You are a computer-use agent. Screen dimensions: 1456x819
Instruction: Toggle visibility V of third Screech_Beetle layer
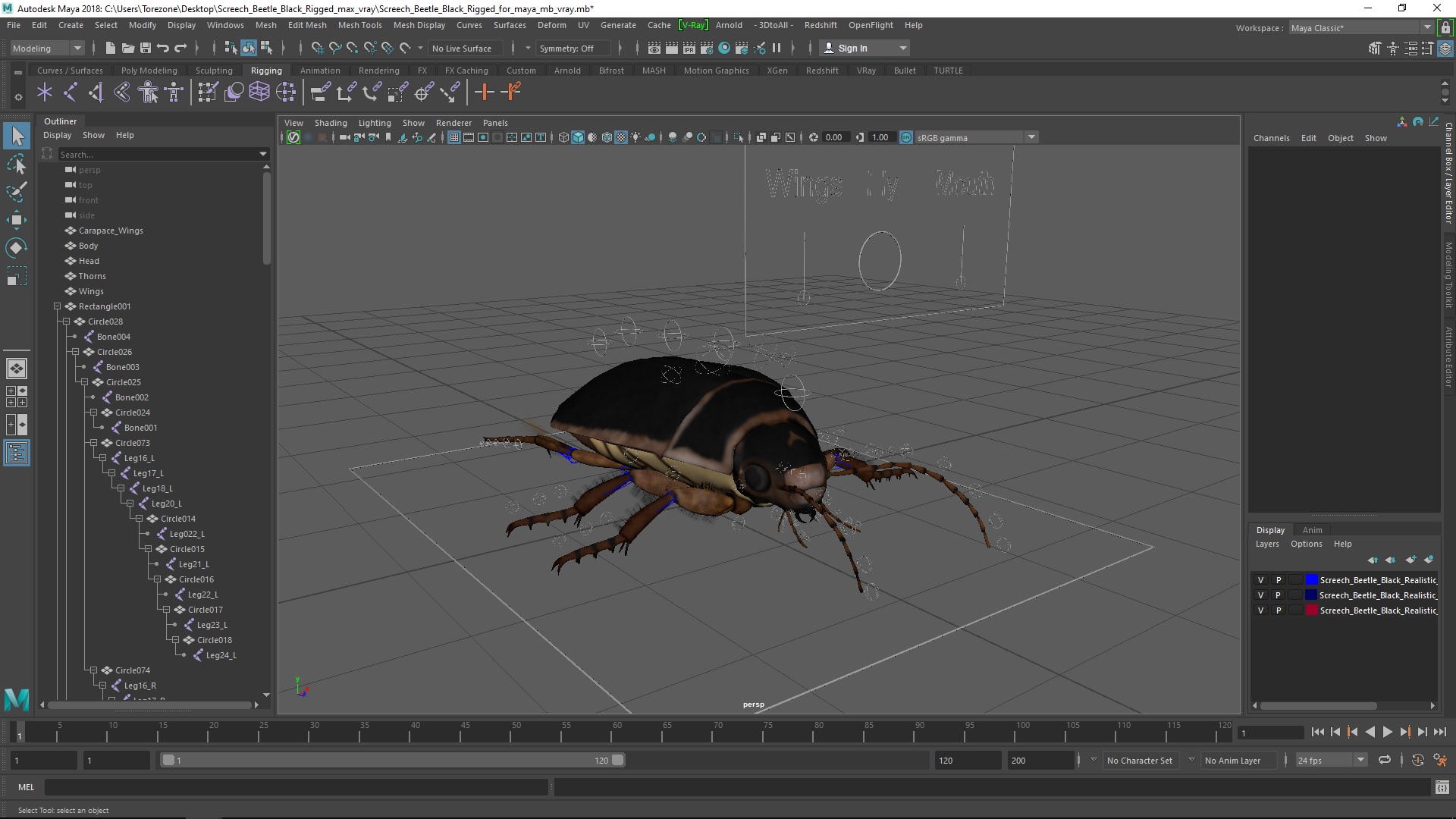coord(1261,610)
